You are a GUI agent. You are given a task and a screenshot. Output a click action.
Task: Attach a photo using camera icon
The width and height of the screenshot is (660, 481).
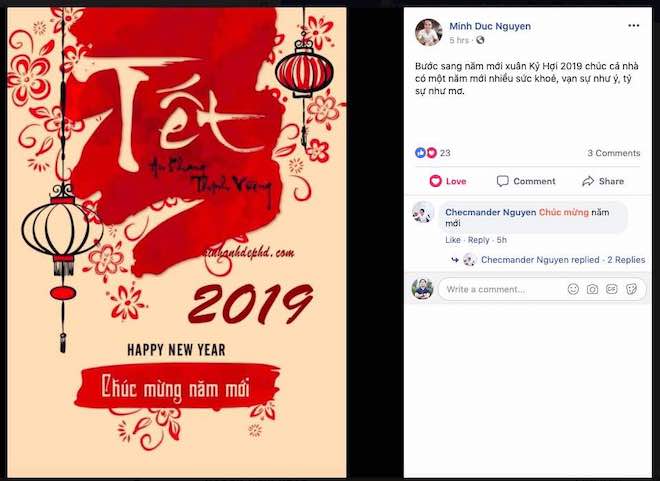pyautogui.click(x=592, y=289)
